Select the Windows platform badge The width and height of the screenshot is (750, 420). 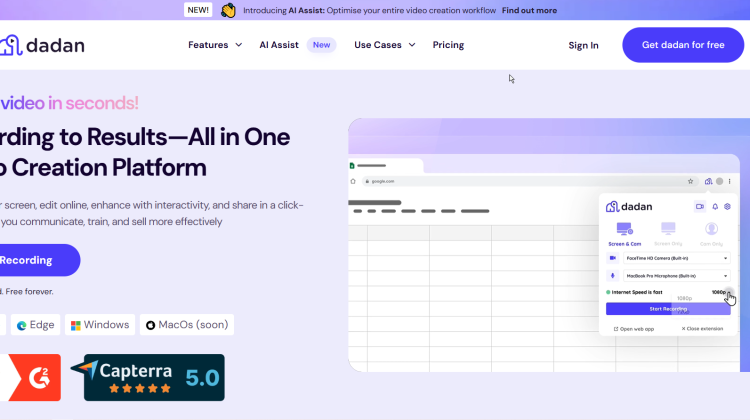point(100,325)
